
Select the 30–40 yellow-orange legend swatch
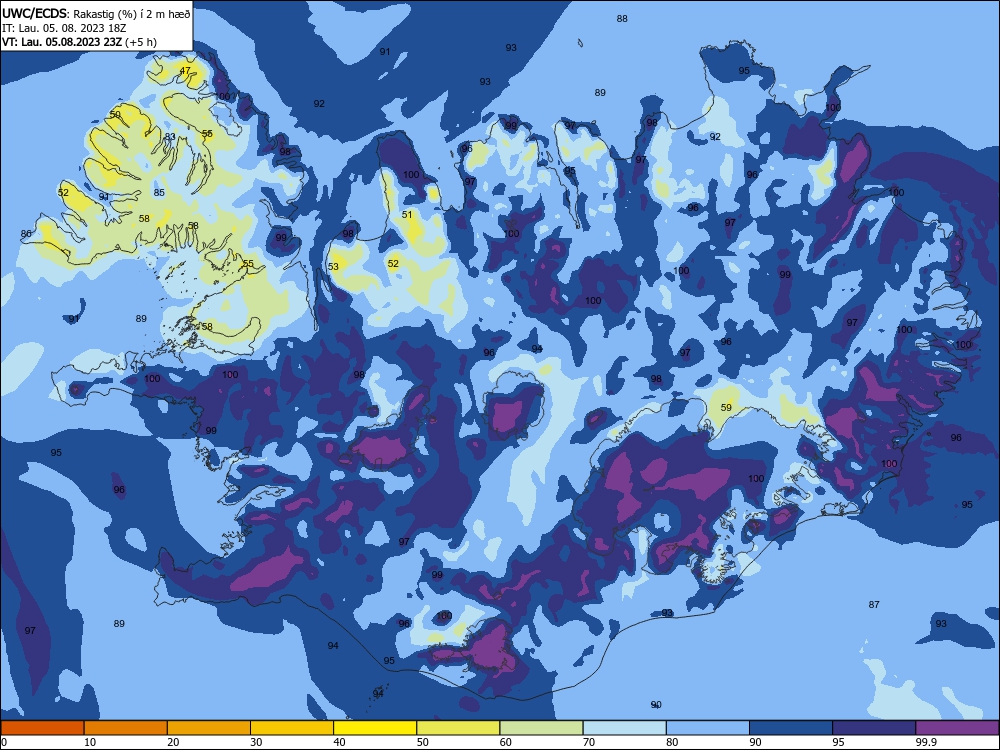pyautogui.click(x=292, y=728)
